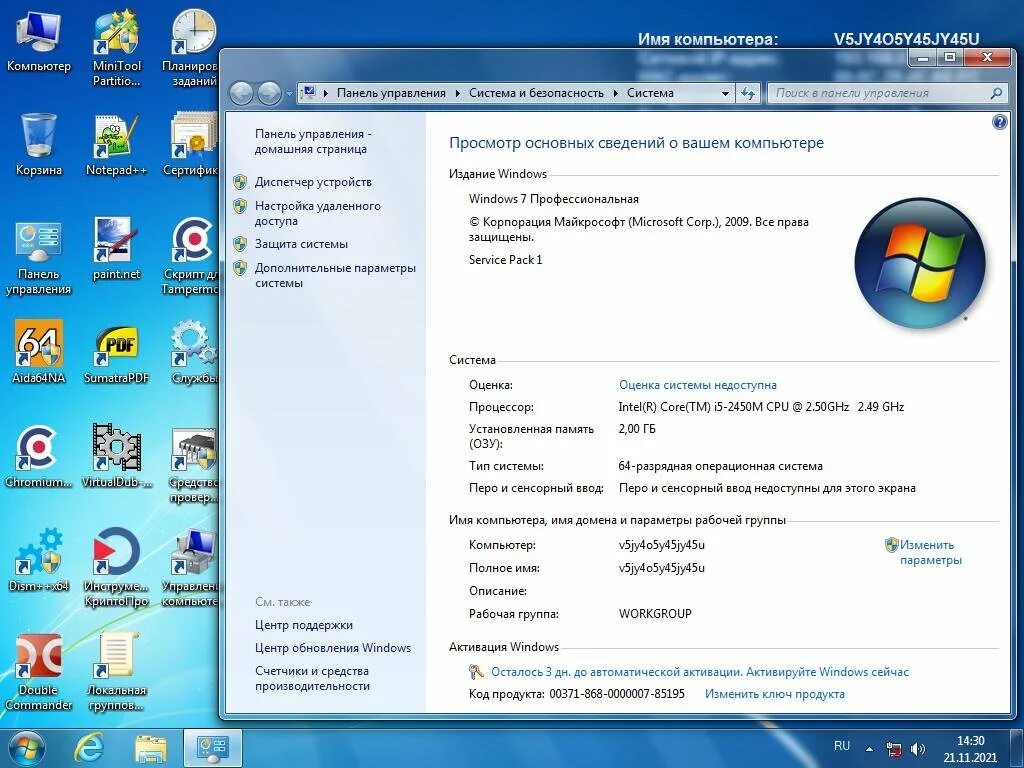Click the forward navigation arrow
Screen dimensions: 1024x768
tap(268, 93)
